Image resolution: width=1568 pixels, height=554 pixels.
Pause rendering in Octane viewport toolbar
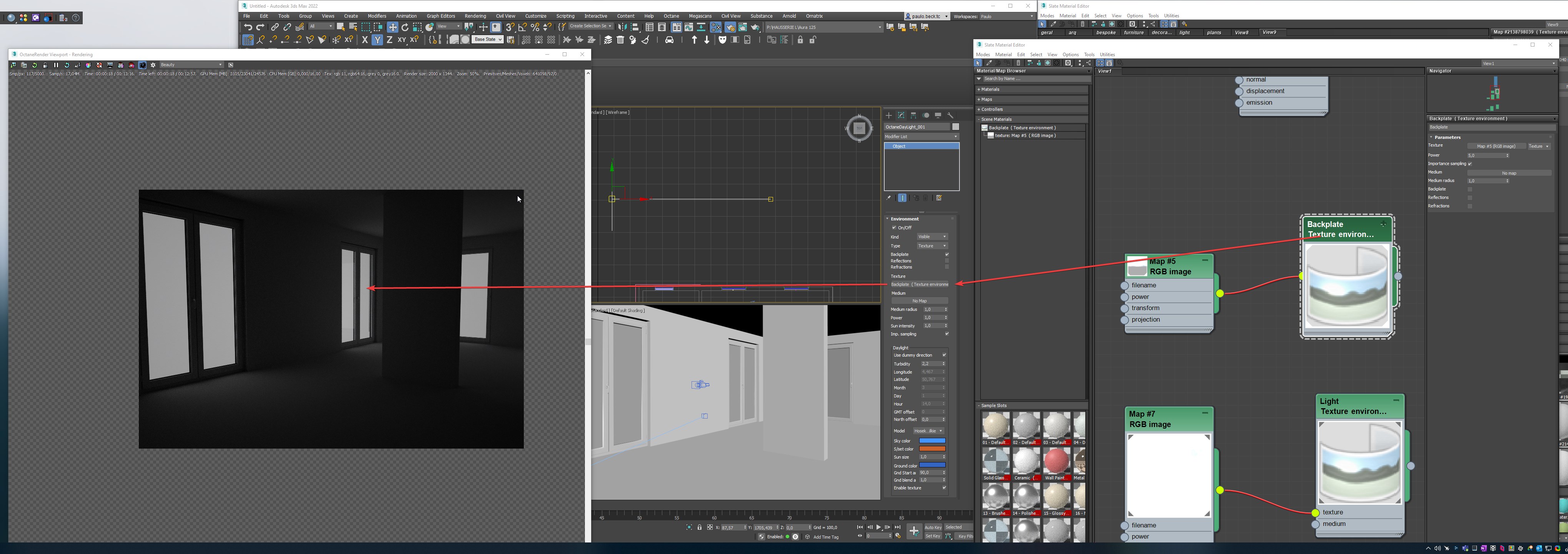point(56,65)
